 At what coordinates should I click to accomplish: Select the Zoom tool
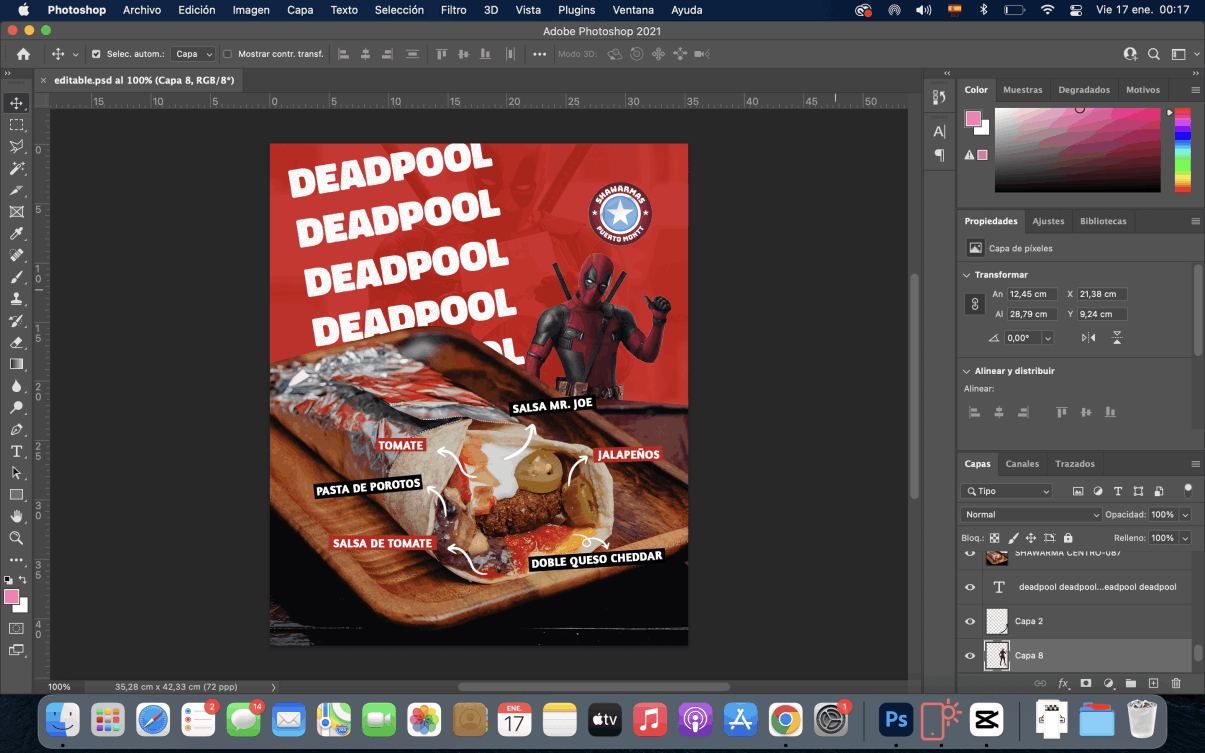(x=16, y=538)
